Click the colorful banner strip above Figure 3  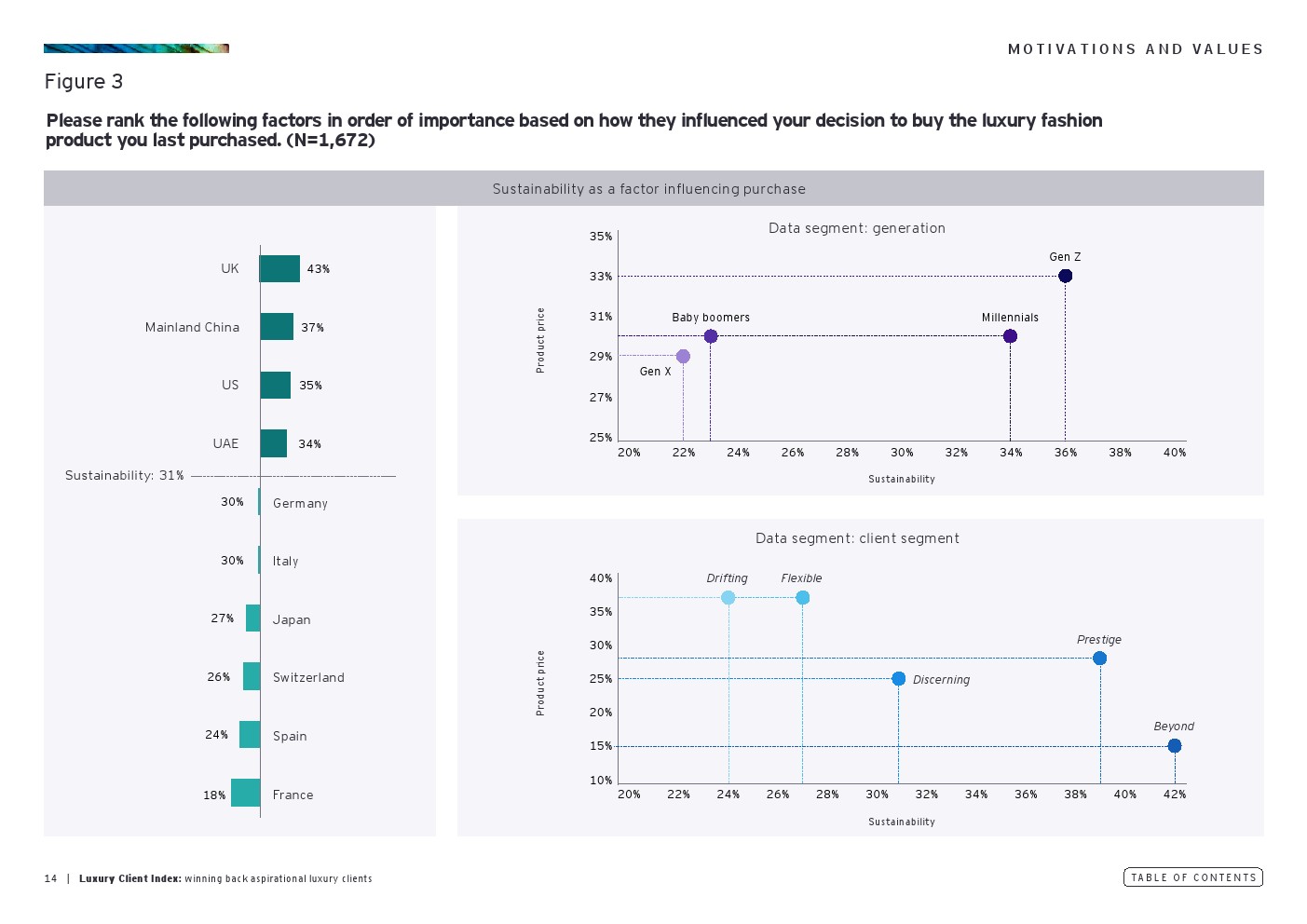(x=136, y=48)
